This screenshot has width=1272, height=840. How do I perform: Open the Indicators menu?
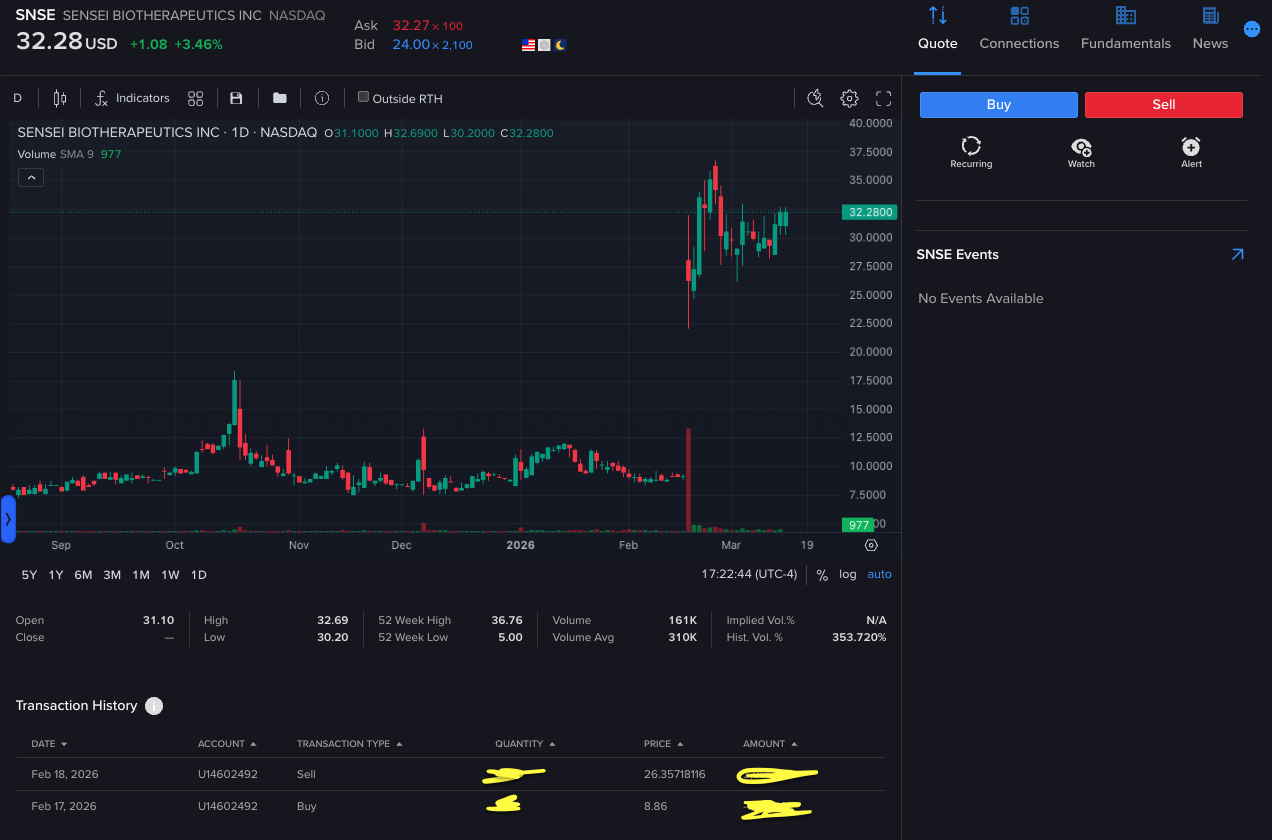(132, 98)
